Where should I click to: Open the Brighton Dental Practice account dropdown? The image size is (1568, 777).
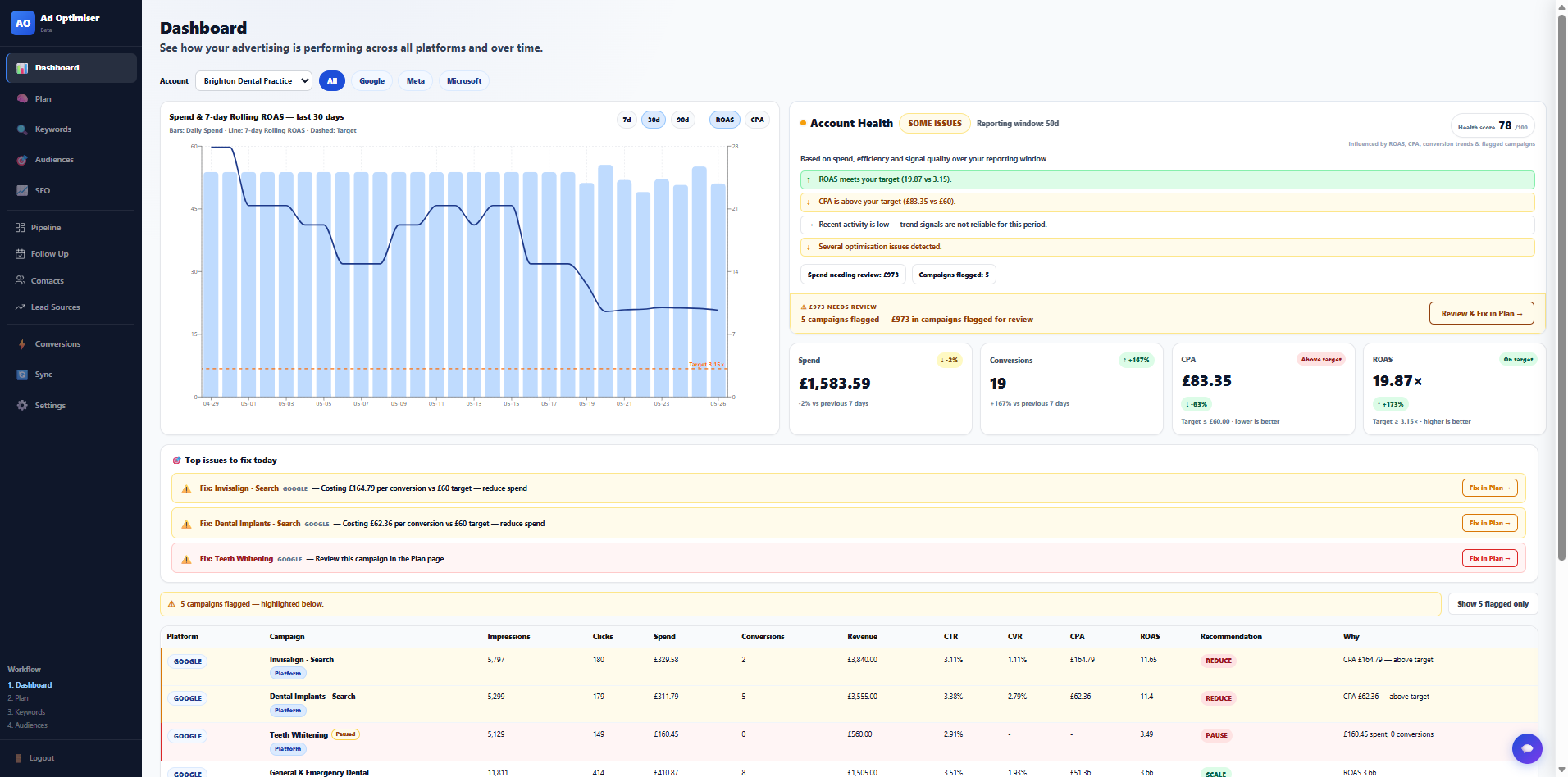click(253, 81)
